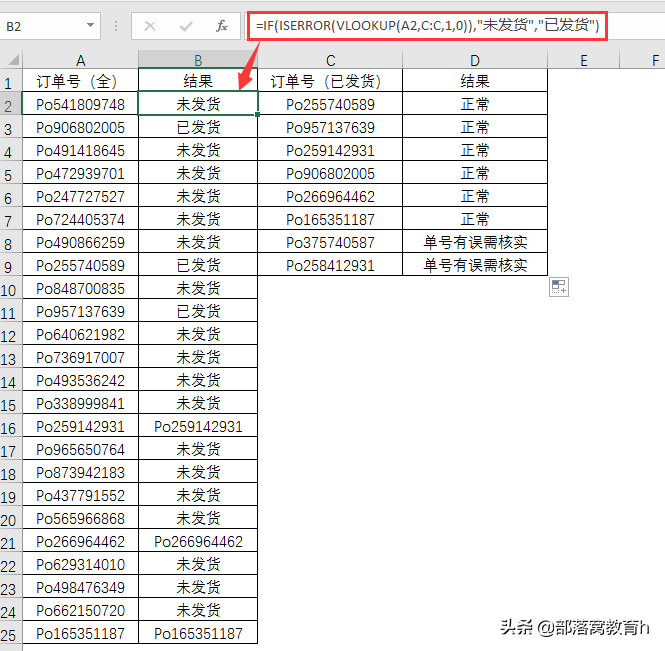Select row 25 header
The image size is (665, 651).
[11, 635]
